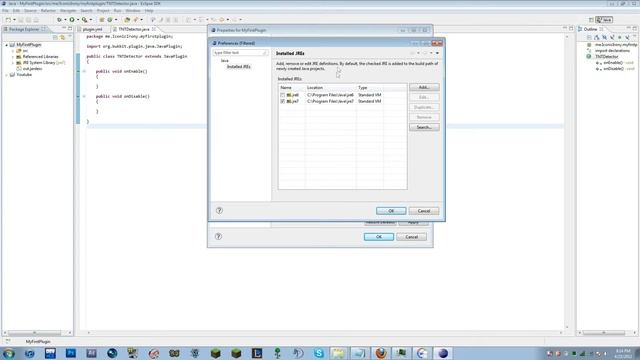Open the Source menu
640x360 pixels.
point(30,11)
